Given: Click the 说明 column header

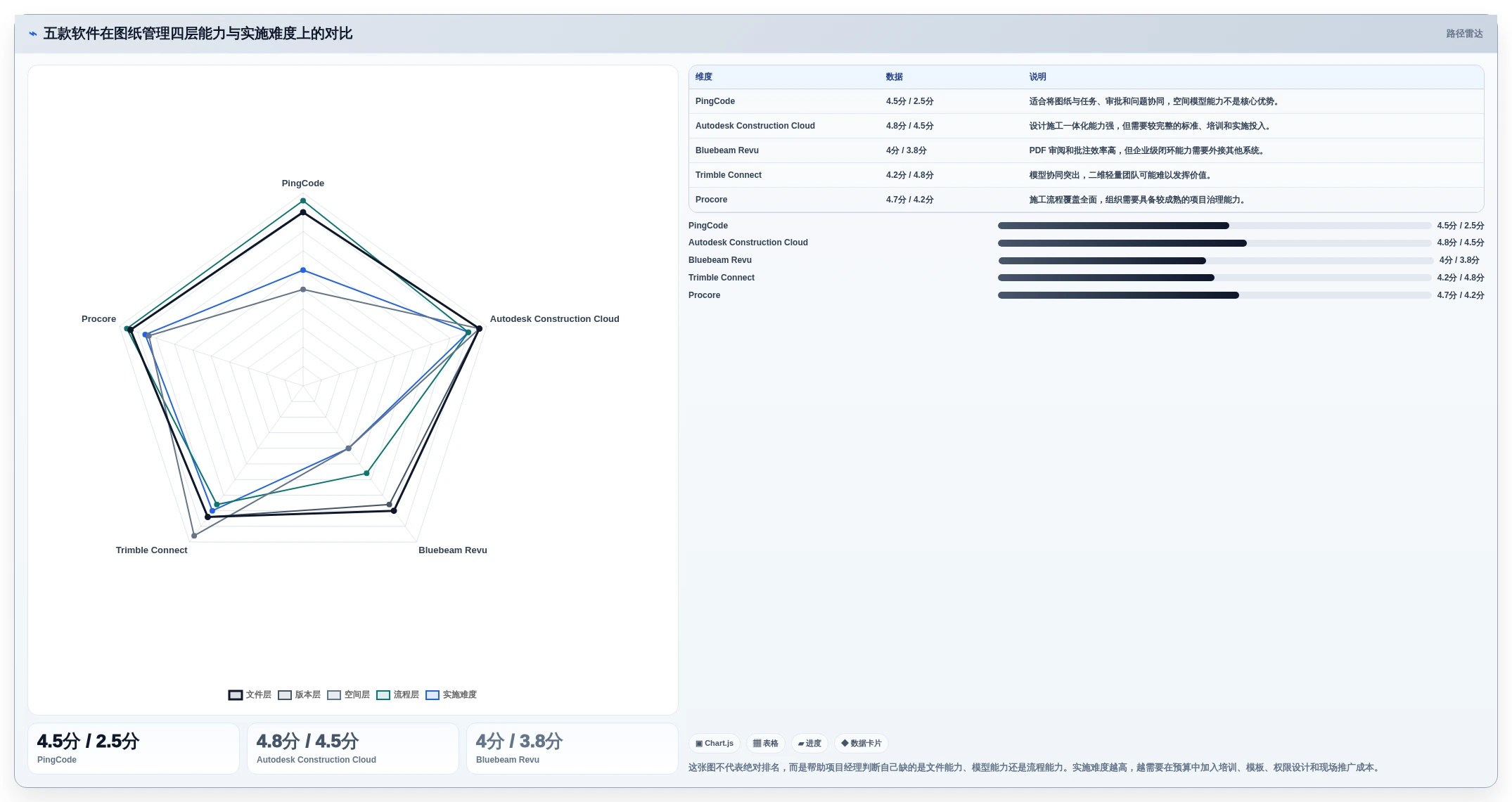Looking at the screenshot, I should (1037, 77).
